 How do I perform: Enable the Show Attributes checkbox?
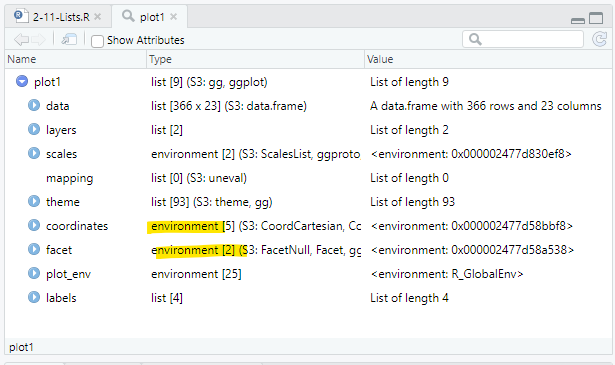point(97,41)
